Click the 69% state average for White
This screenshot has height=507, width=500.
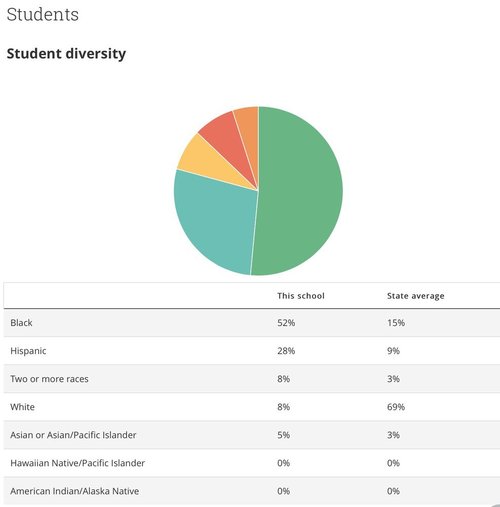[x=396, y=407]
